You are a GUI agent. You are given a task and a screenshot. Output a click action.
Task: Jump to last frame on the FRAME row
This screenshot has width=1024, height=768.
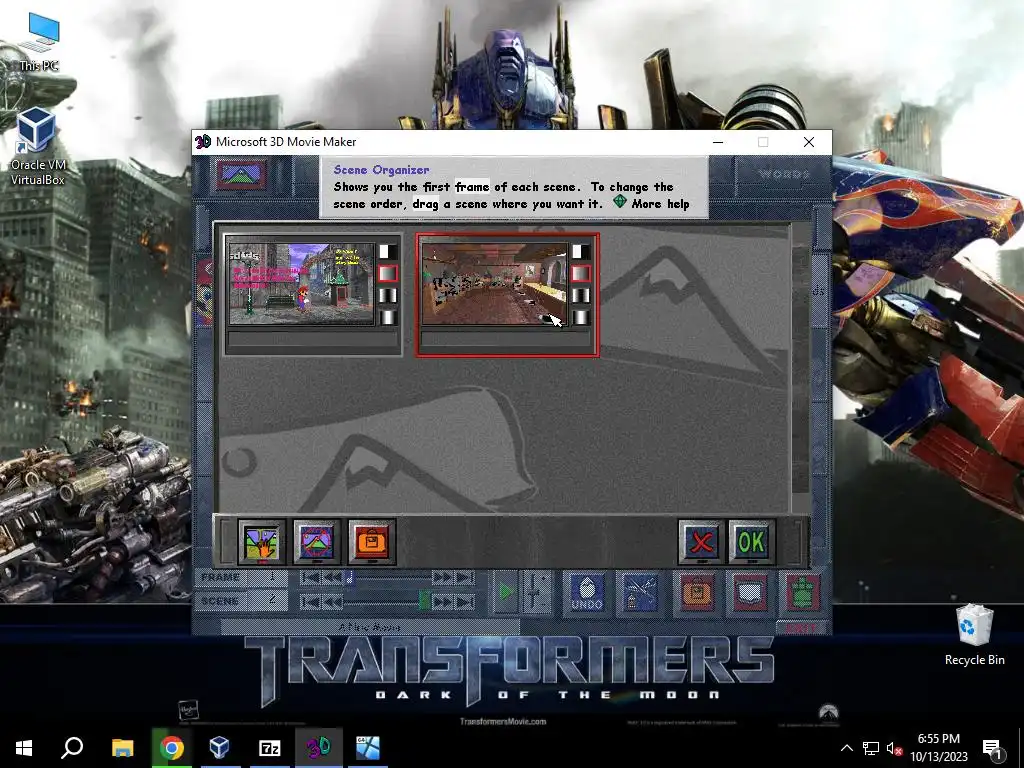464,577
